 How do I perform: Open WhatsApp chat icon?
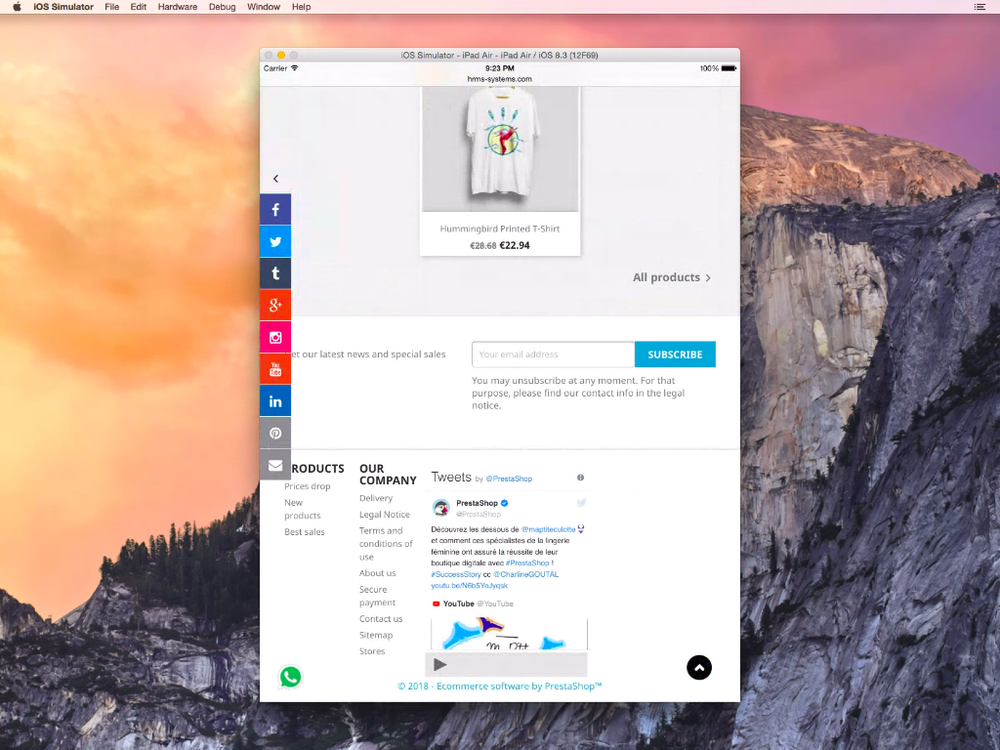click(x=290, y=677)
